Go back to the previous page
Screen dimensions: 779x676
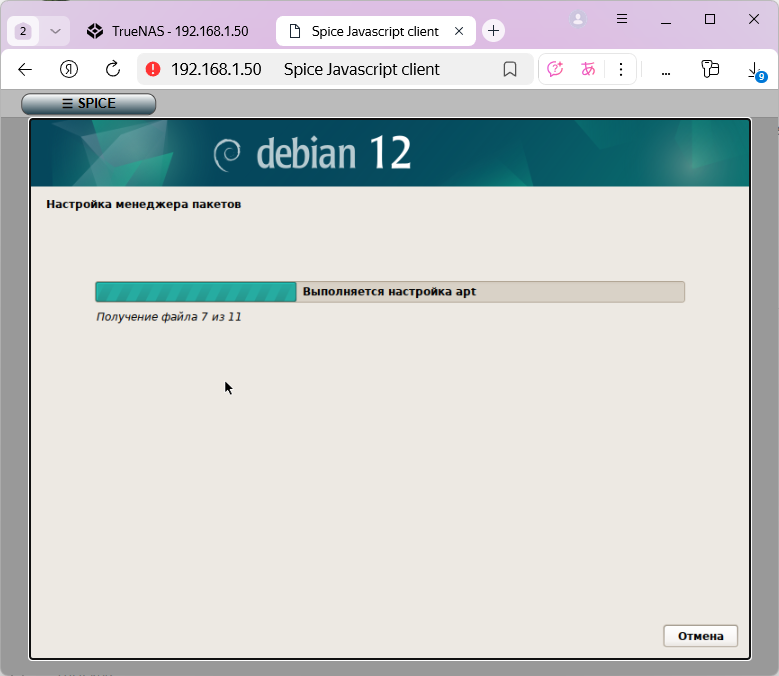point(25,69)
